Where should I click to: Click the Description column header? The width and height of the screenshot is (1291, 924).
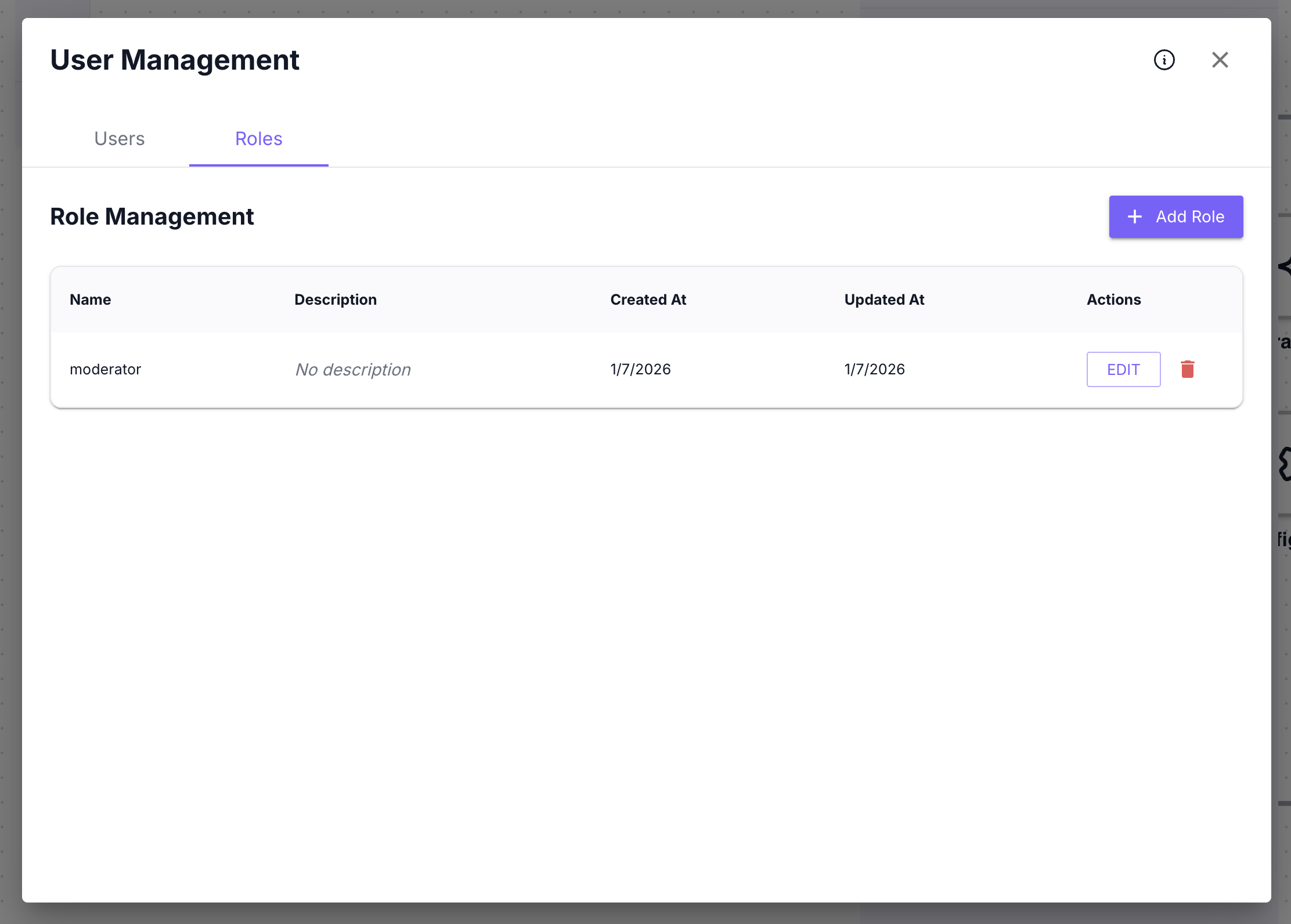click(336, 299)
